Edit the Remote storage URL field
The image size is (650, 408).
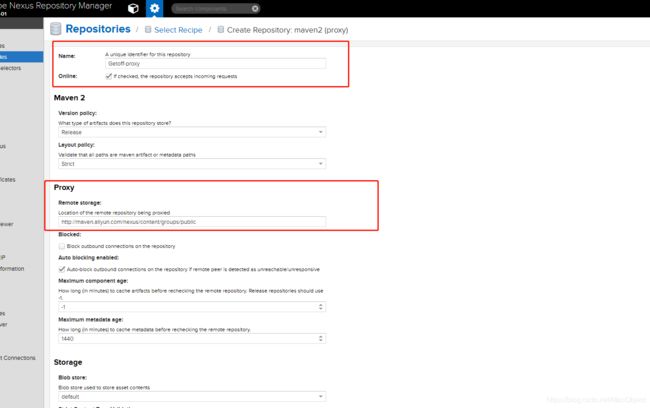tap(192, 222)
